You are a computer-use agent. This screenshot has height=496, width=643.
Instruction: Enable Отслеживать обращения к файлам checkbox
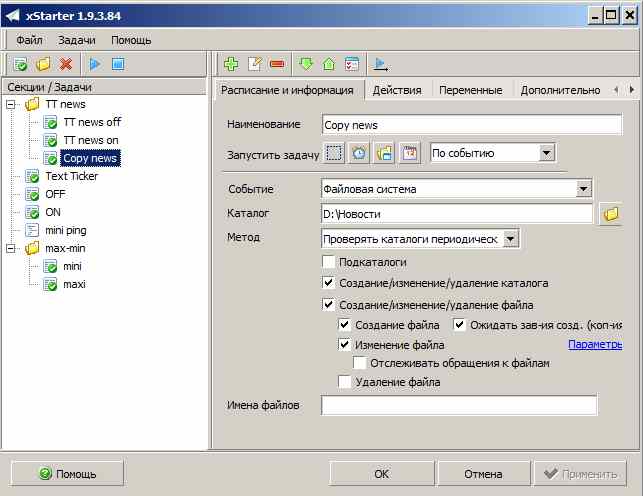tap(360, 363)
